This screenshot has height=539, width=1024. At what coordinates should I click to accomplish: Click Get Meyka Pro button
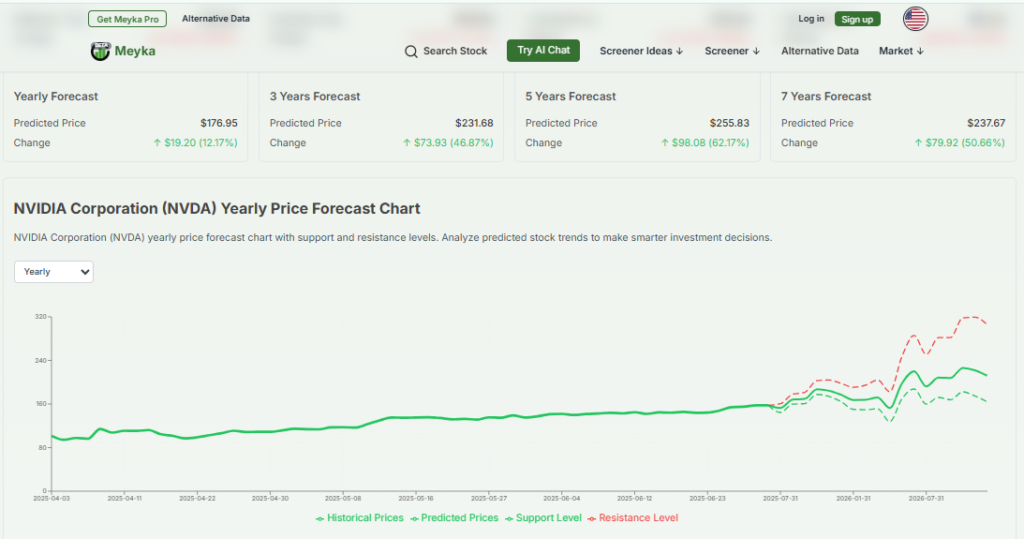127,19
